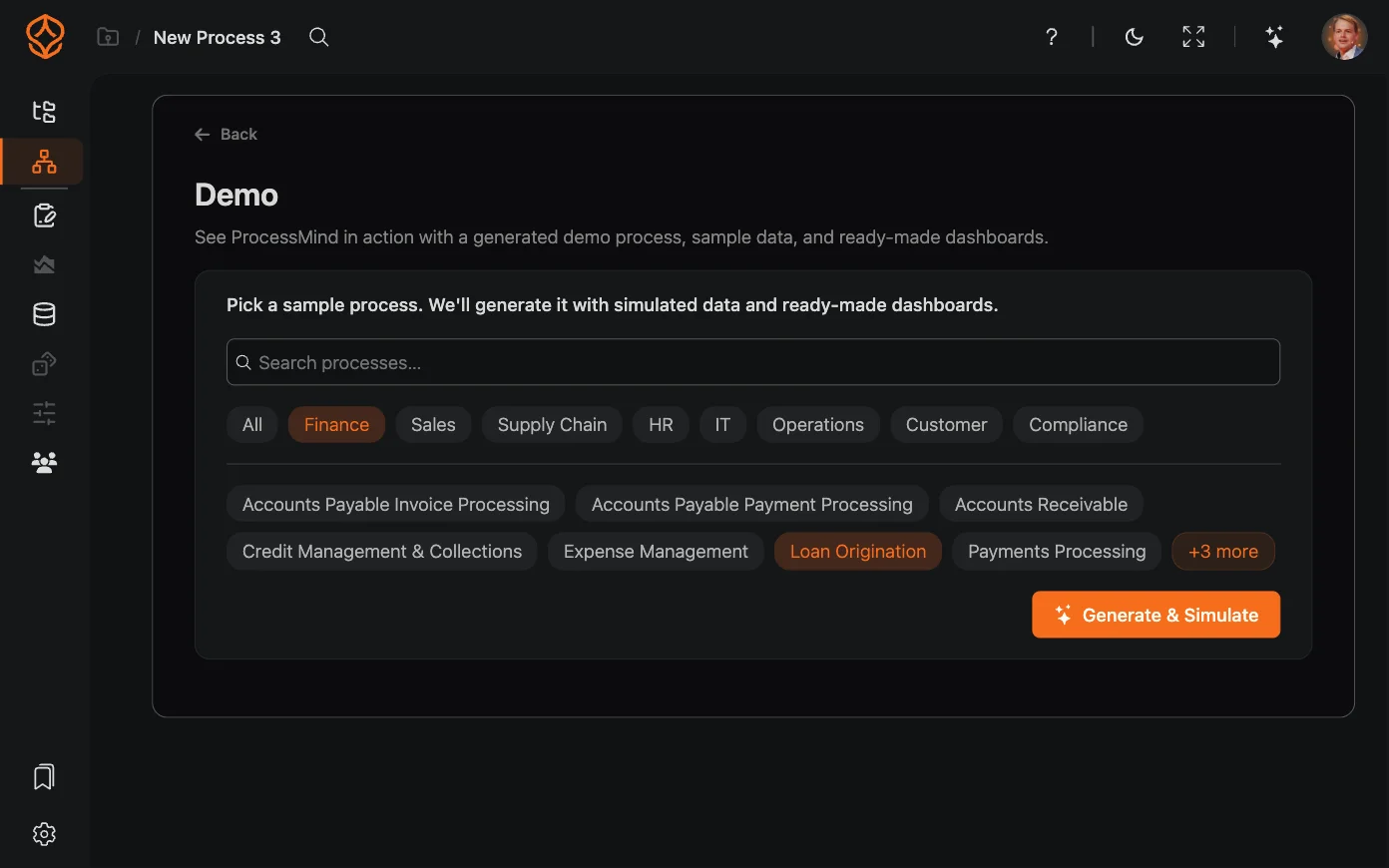Open the user profile avatar
Image resolution: width=1389 pixels, height=868 pixels.
[1344, 37]
